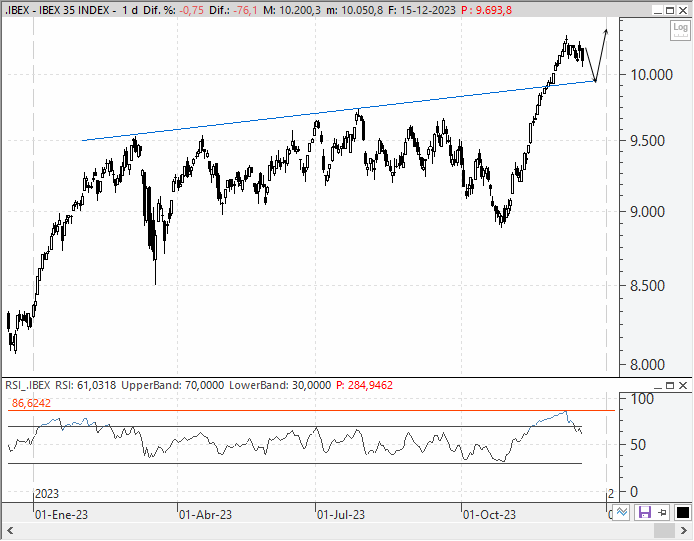Click the double-chevron lines icon in bottom toolbar
Screen dimensions: 694x541
pos(622,513)
